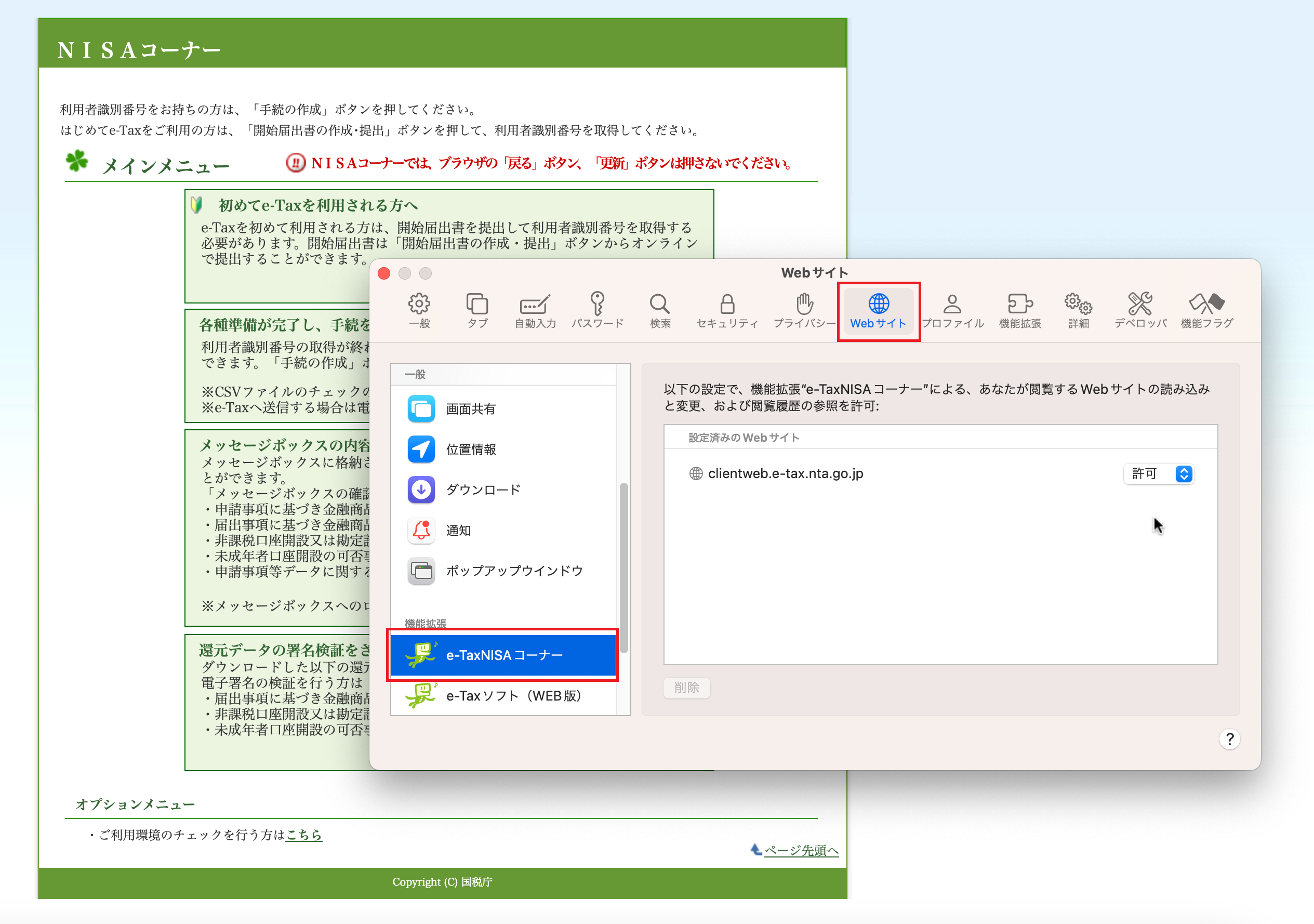
Task: Click the sidebar list scrollbar
Action: (x=624, y=568)
